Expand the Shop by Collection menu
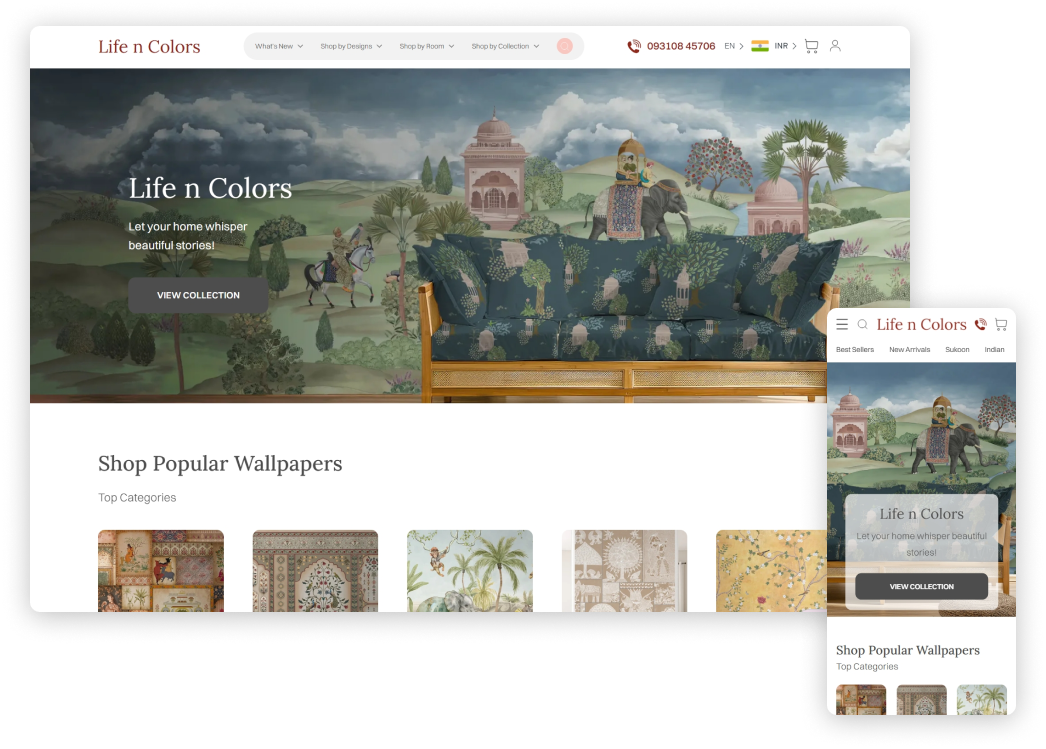The image size is (1046, 749). [x=505, y=46]
